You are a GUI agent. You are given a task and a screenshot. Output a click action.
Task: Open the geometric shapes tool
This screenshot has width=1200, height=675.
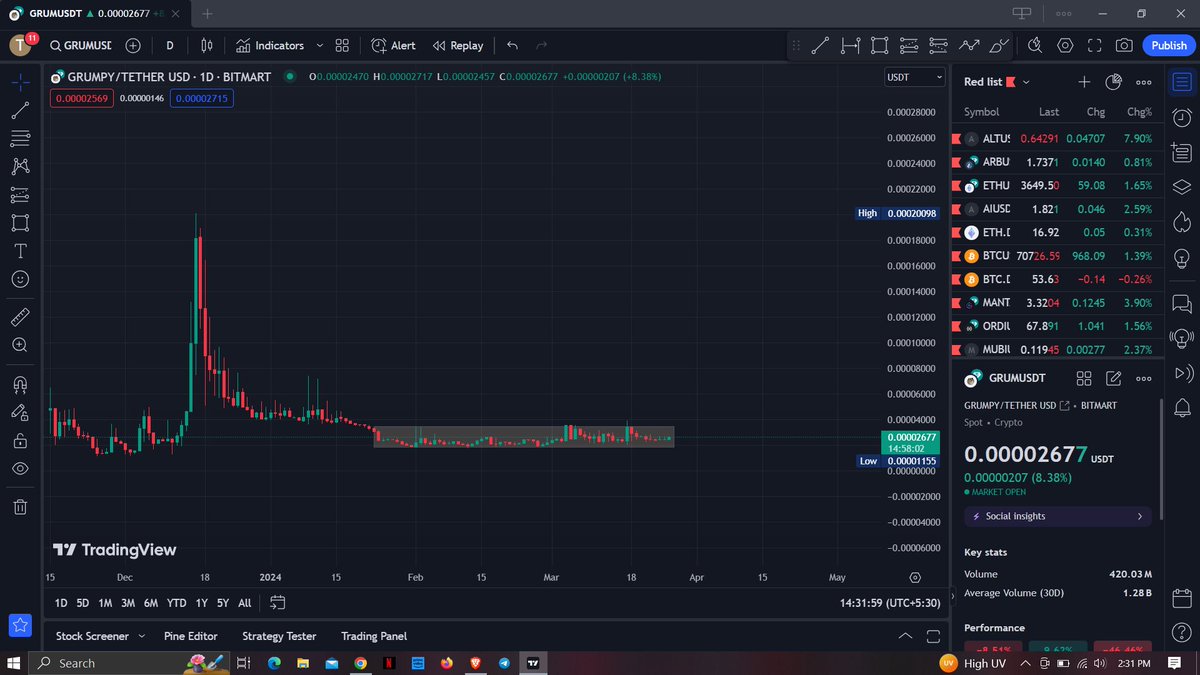click(20, 222)
